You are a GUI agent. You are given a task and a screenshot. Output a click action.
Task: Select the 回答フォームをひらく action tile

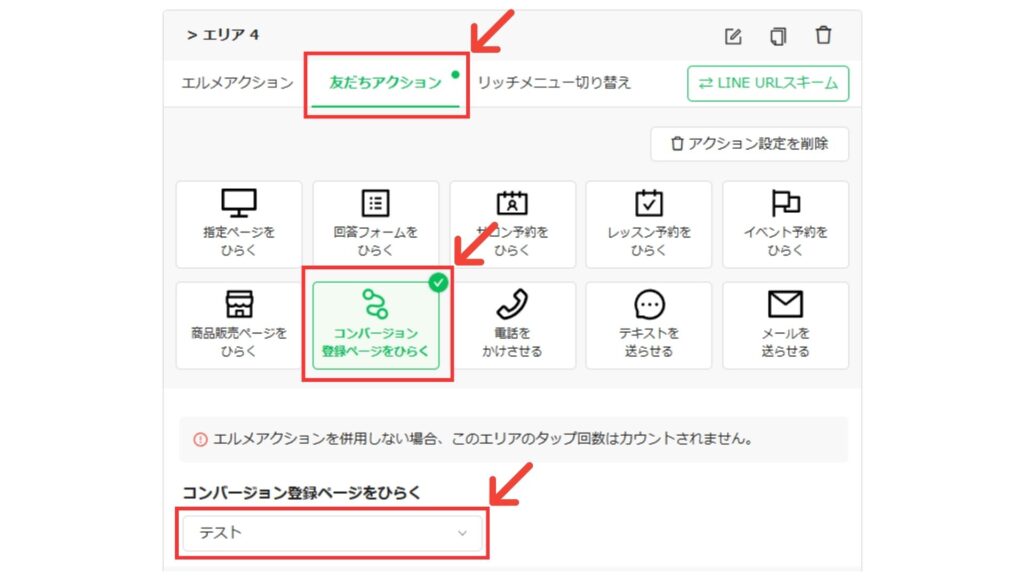[376, 225]
